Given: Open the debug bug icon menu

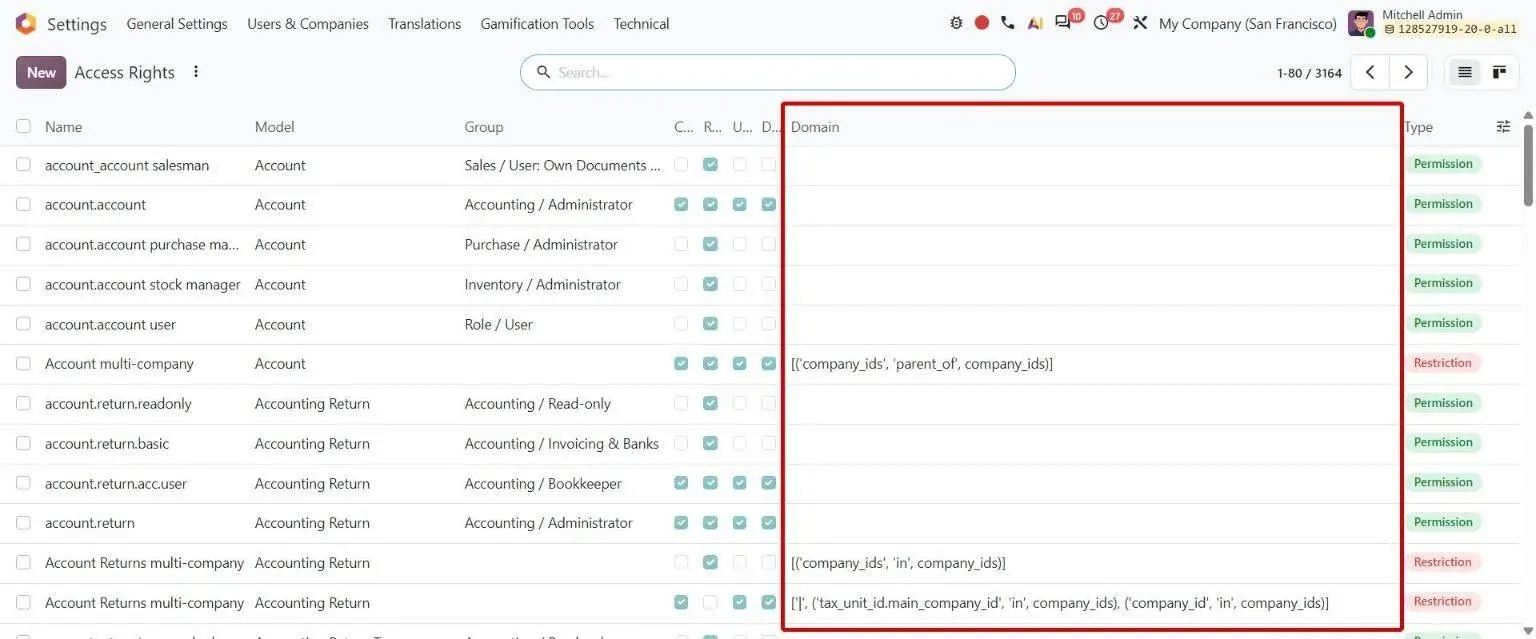Looking at the screenshot, I should 956,23.
